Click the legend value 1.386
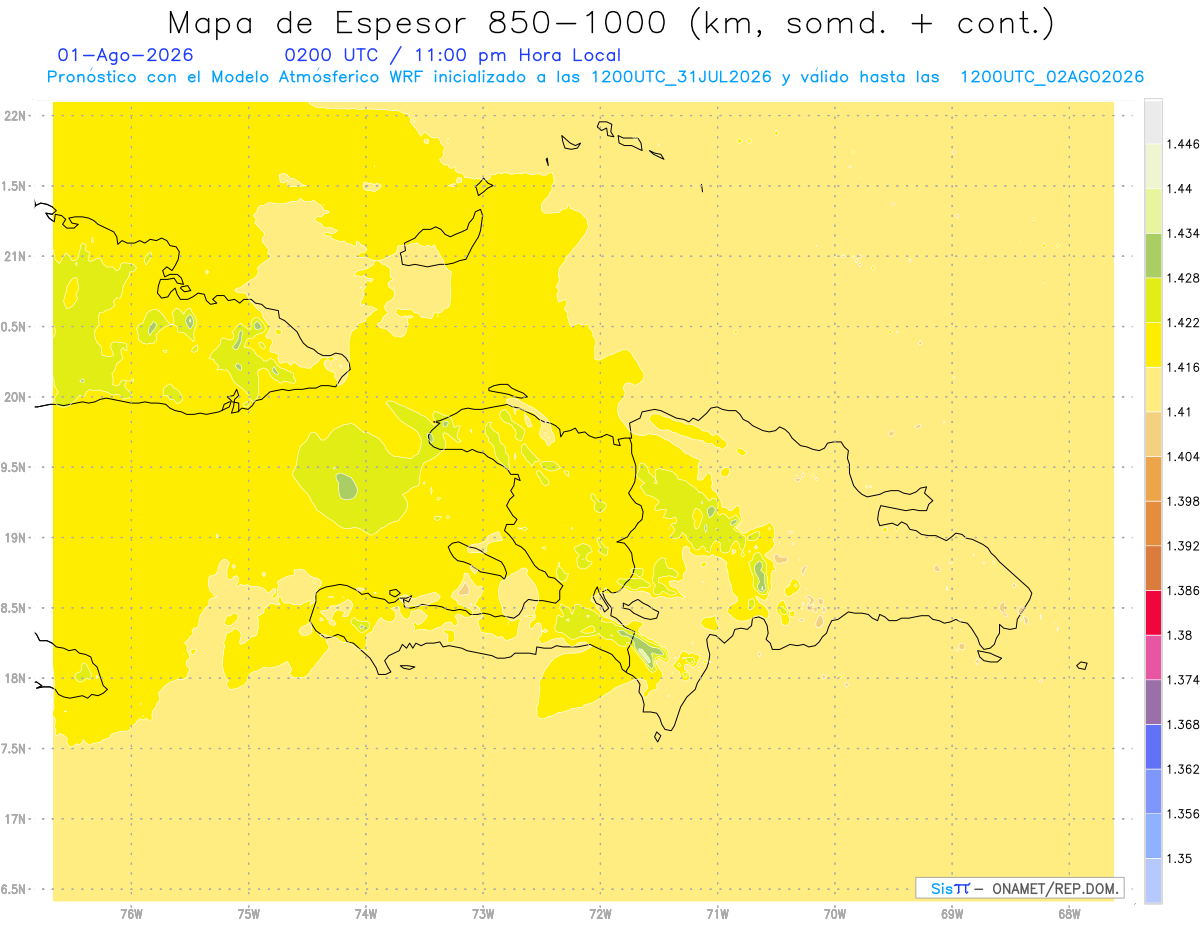Screen dimensions: 1200x927 point(1185,590)
